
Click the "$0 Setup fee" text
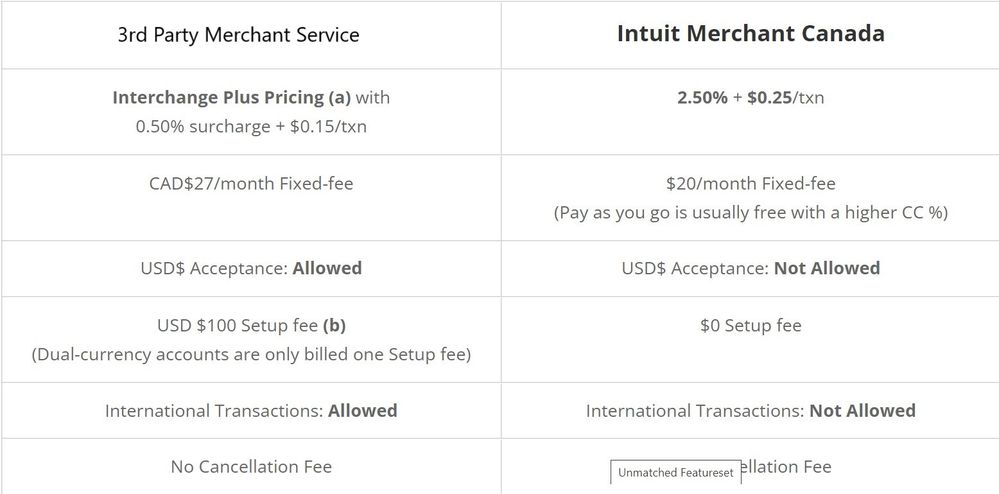point(750,326)
